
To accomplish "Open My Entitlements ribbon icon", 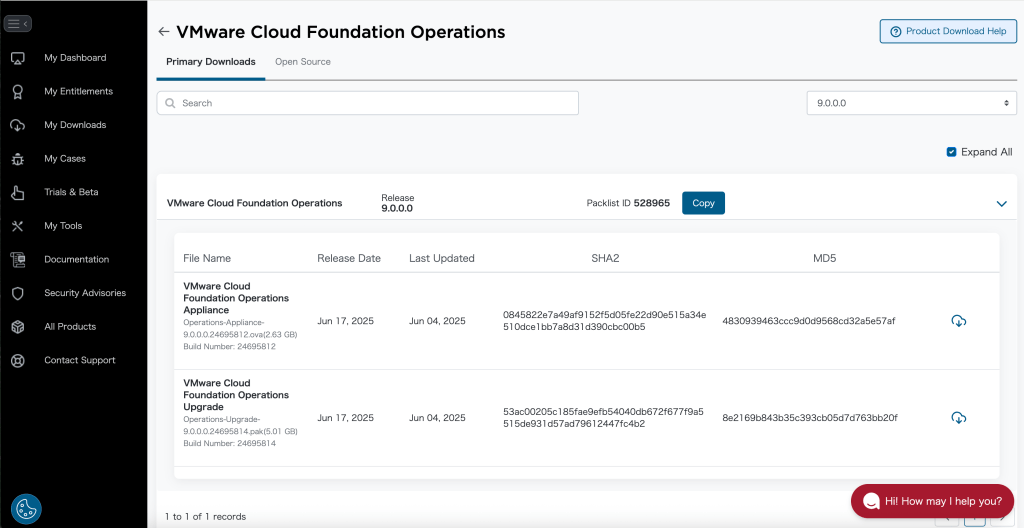I will (17, 92).
